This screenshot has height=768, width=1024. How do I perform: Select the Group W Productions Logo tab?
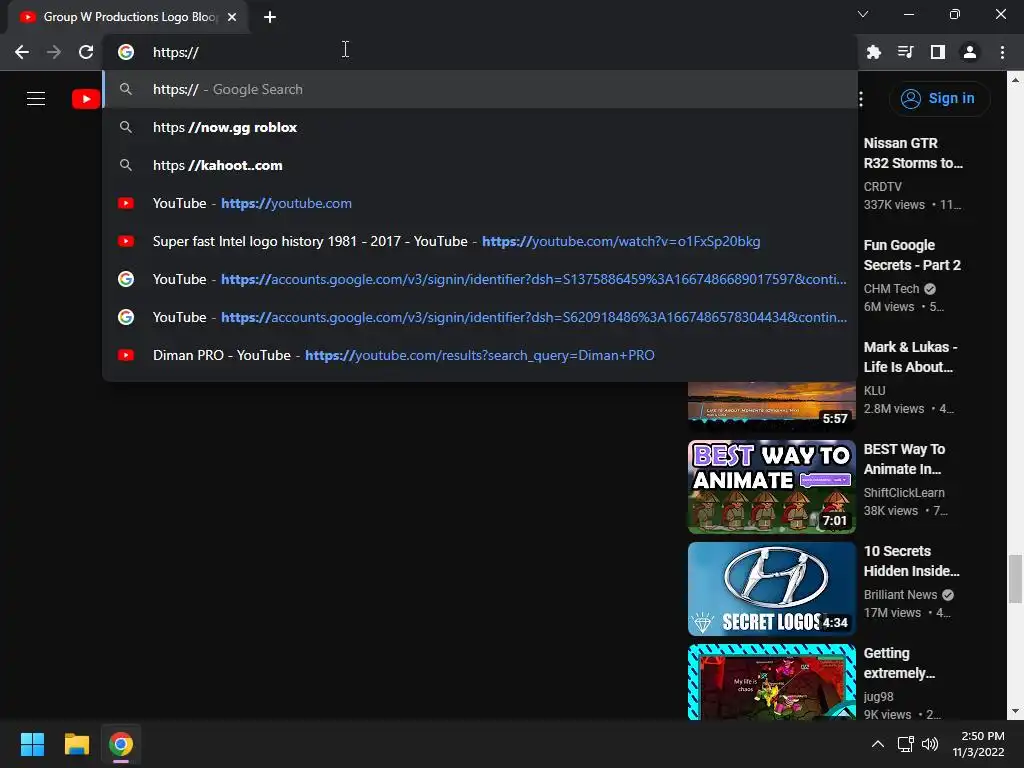(128, 17)
